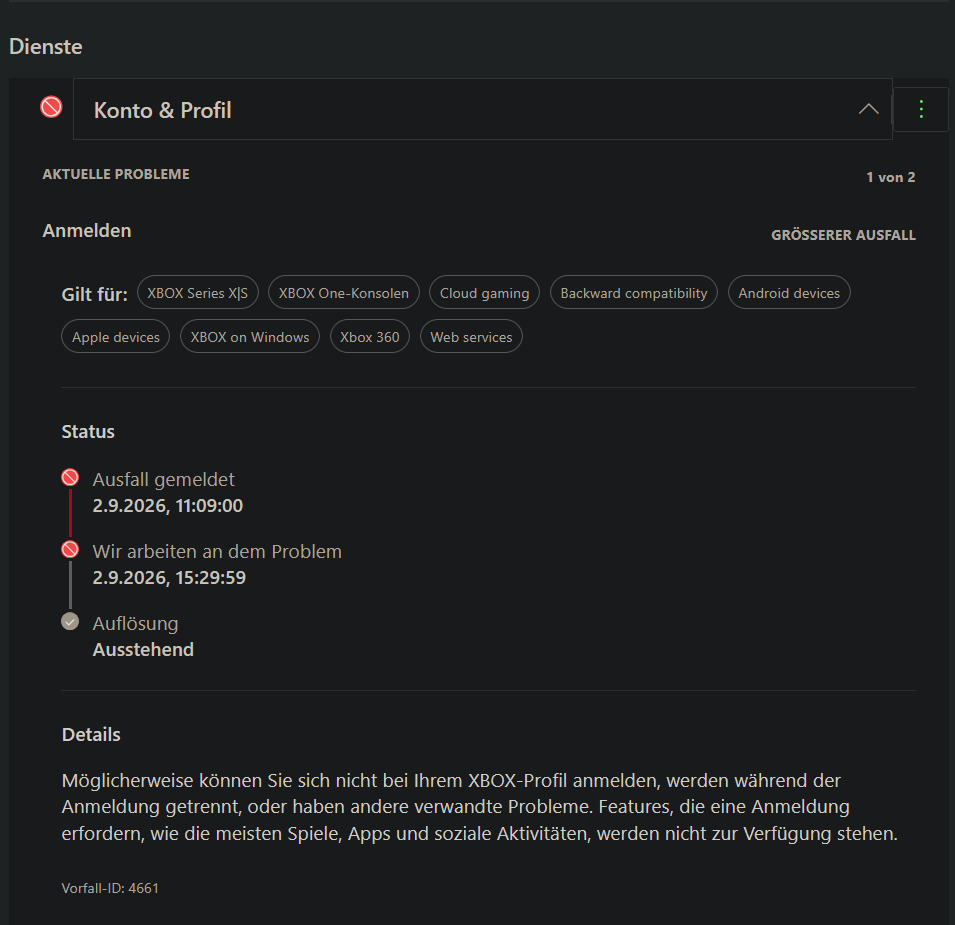Click the Auflösung step label

coord(135,624)
